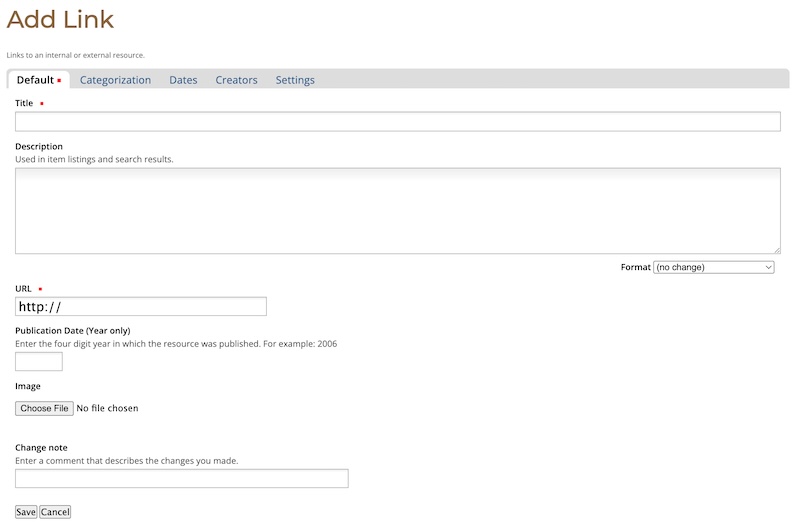The image size is (800, 526).
Task: Click the Change note label
Action: (x=41, y=448)
